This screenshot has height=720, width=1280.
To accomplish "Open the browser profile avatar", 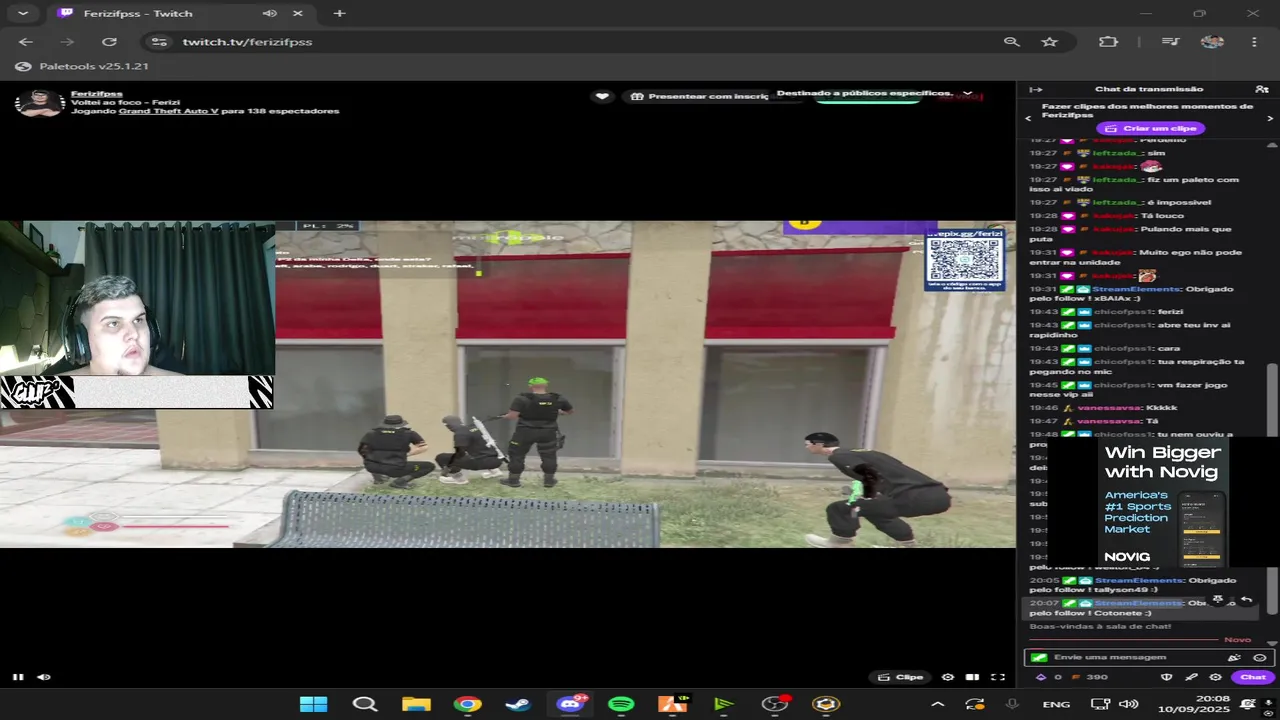I will pyautogui.click(x=1212, y=42).
